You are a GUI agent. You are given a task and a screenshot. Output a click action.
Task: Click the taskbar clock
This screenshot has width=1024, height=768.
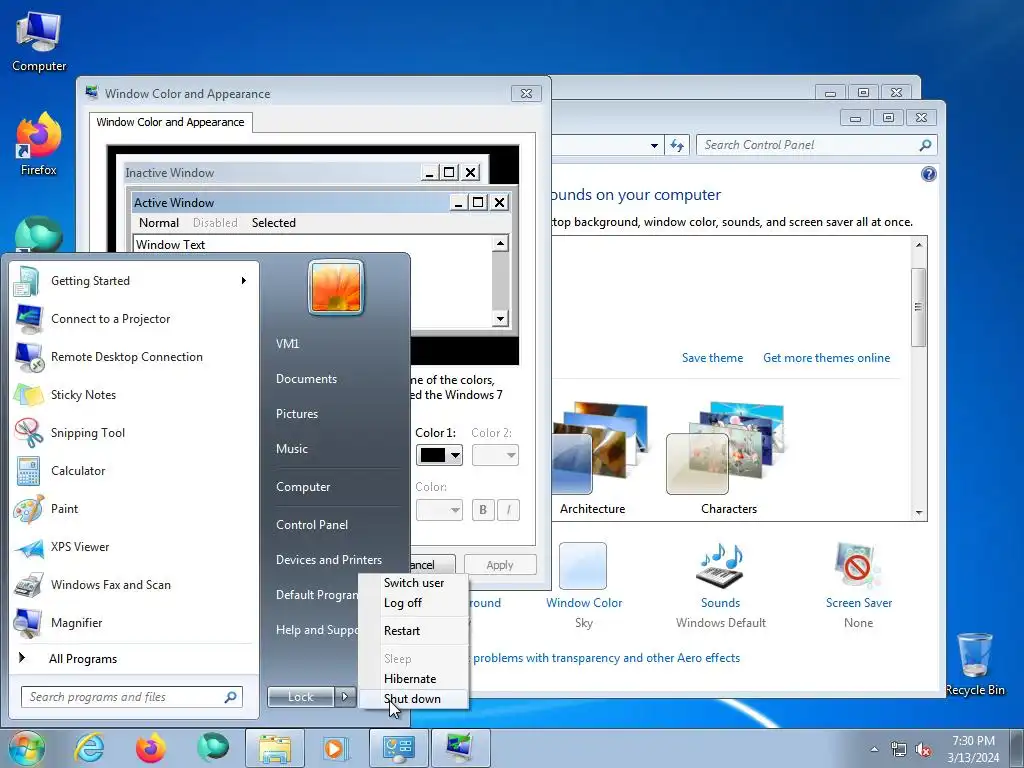click(x=973, y=749)
